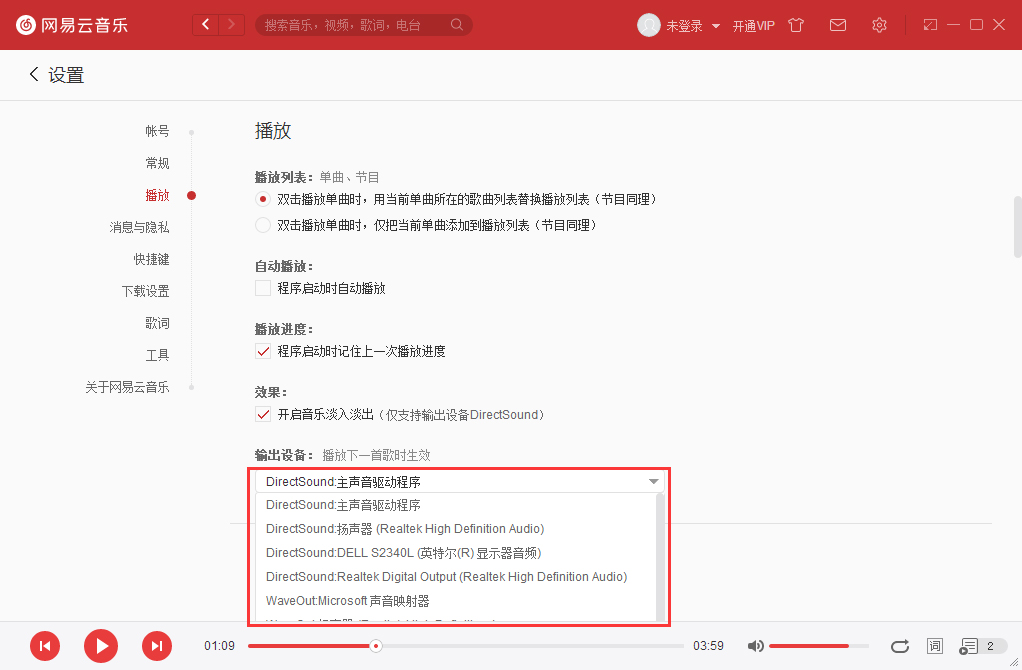
Task: Play the current song
Action: [x=100, y=646]
